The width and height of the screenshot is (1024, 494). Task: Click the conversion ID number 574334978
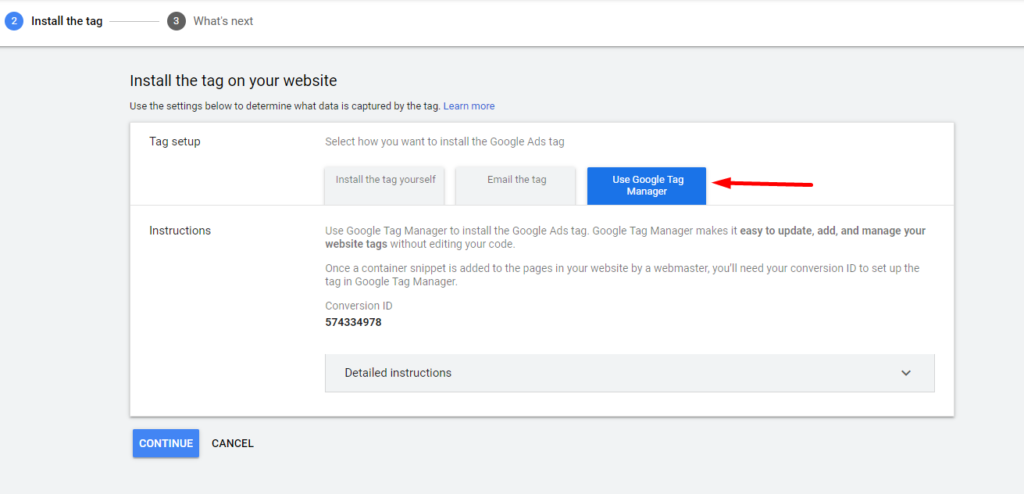tap(353, 322)
